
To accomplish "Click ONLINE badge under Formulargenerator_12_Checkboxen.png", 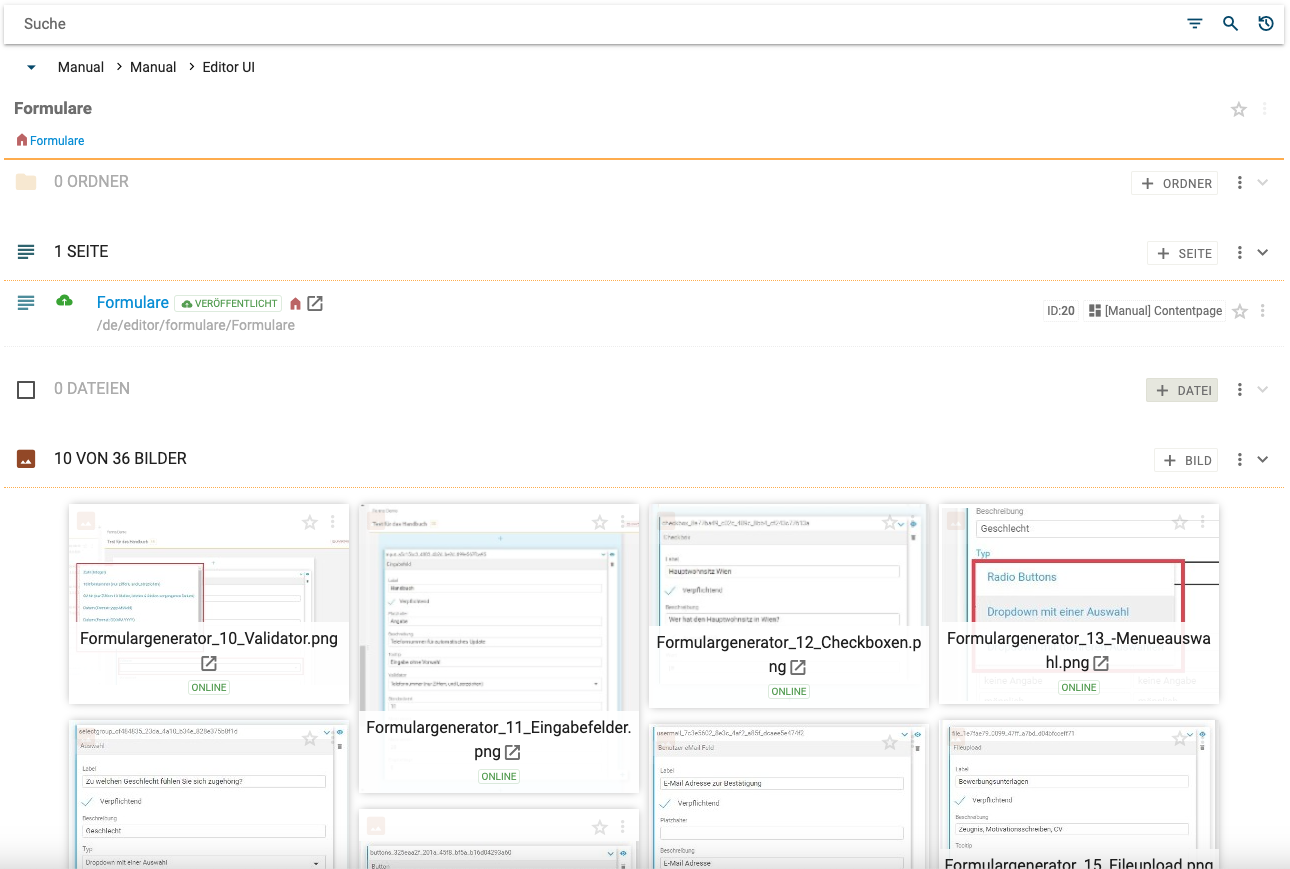I will pos(789,692).
